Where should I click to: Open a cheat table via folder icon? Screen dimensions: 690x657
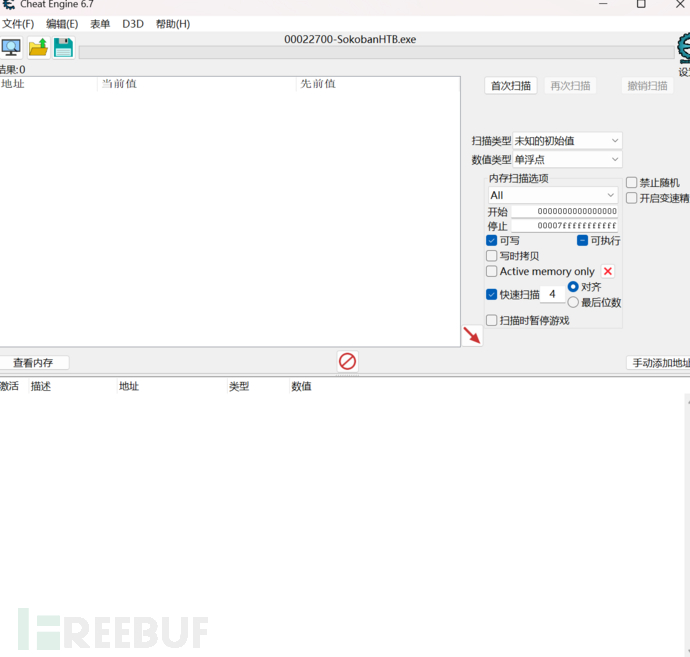[38, 48]
